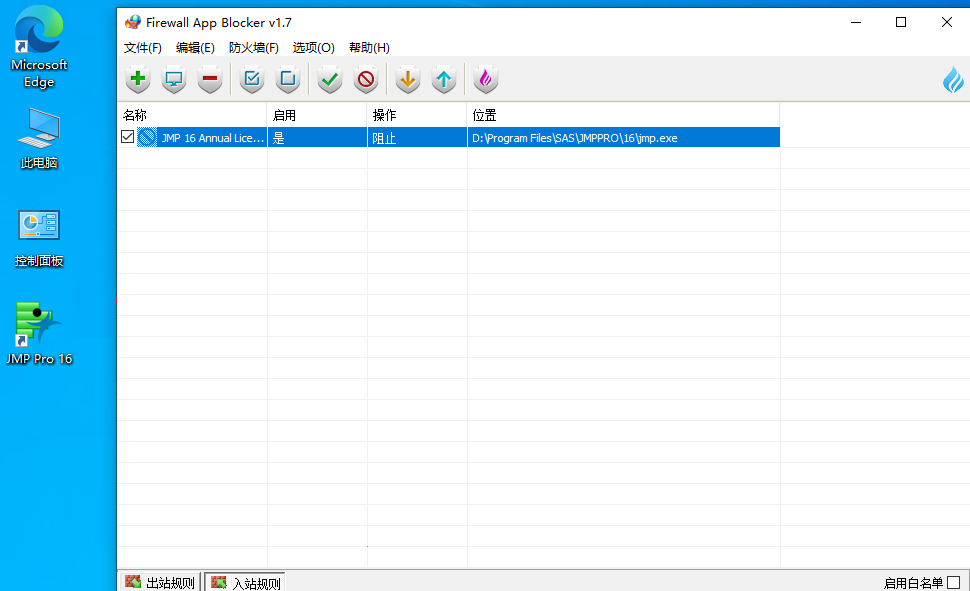Open the 防火墙(F) menu

click(254, 47)
